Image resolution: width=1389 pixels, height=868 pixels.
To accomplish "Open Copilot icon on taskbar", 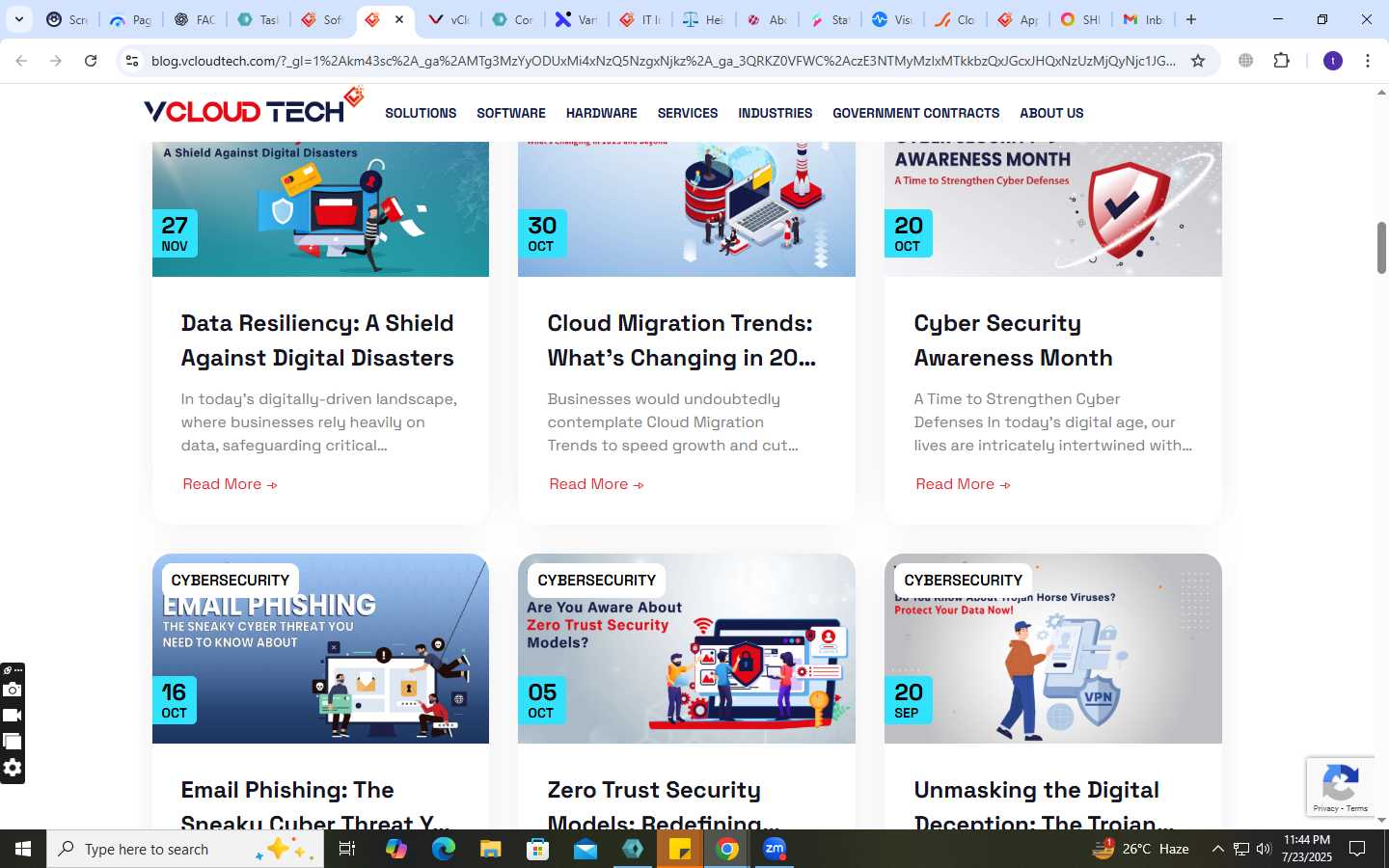I will tap(395, 849).
